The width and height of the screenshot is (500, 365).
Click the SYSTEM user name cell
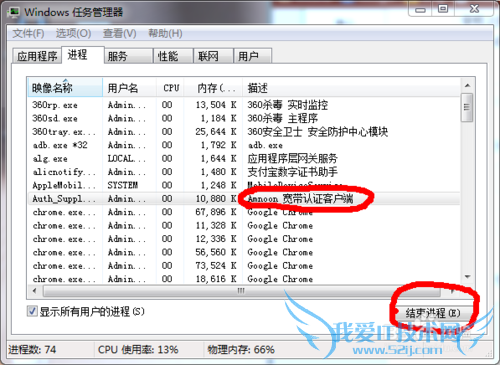pos(122,185)
